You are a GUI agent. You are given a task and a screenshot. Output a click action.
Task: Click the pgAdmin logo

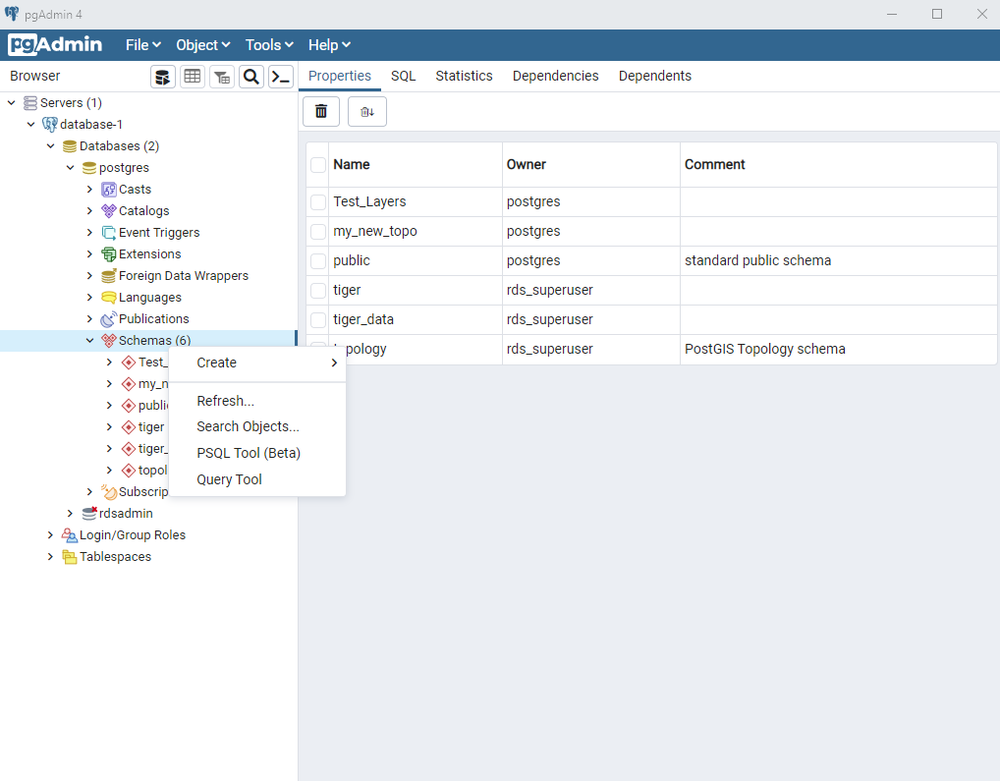point(55,45)
